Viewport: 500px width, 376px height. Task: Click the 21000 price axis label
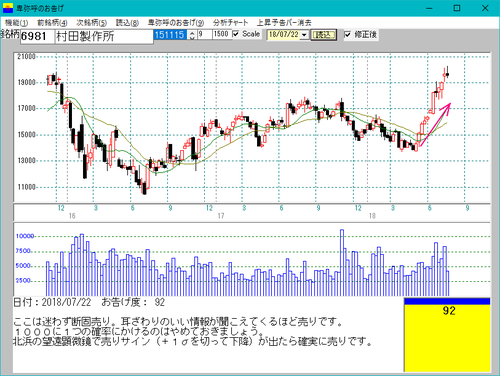(26, 56)
